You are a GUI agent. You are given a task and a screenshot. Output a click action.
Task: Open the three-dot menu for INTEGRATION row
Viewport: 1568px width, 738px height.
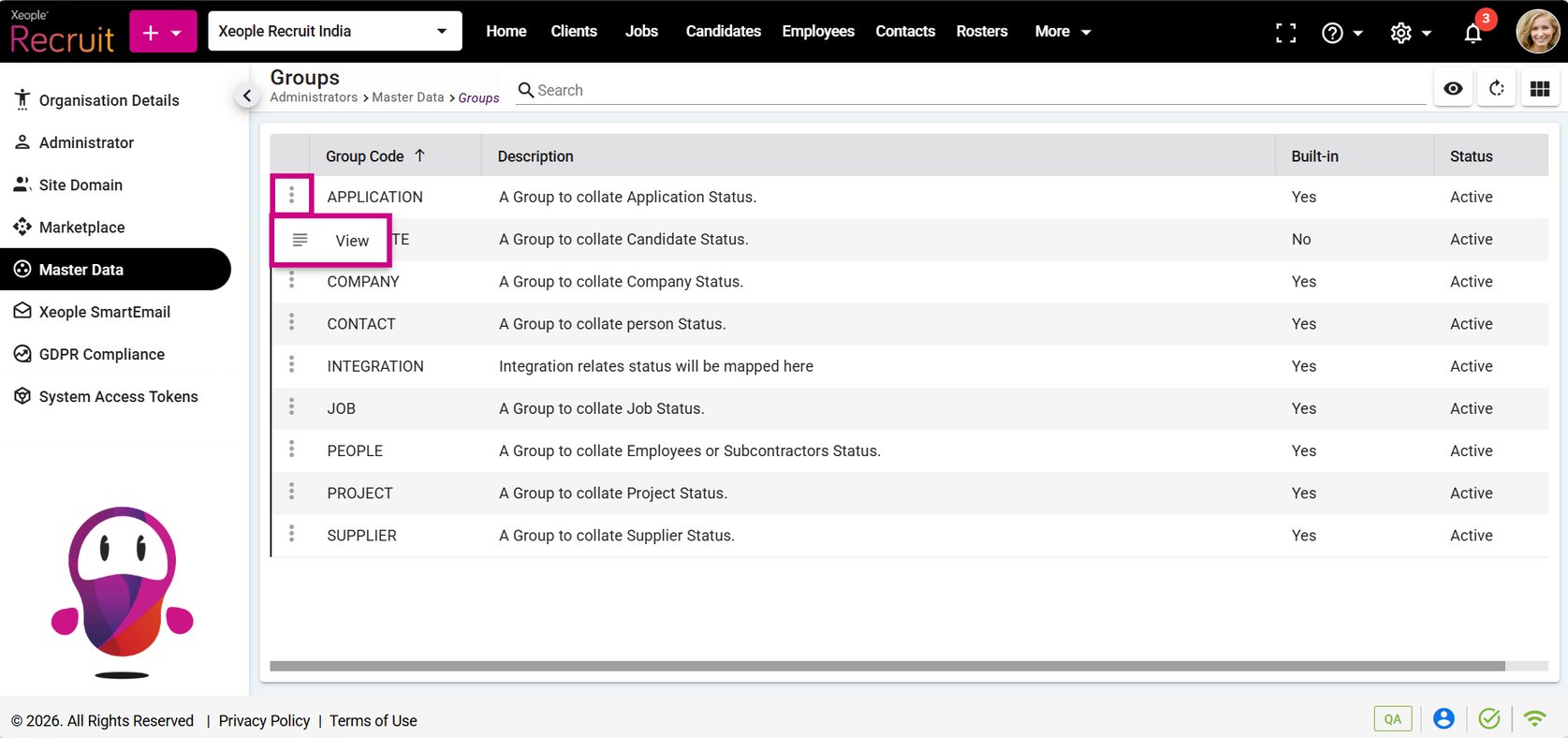292,365
